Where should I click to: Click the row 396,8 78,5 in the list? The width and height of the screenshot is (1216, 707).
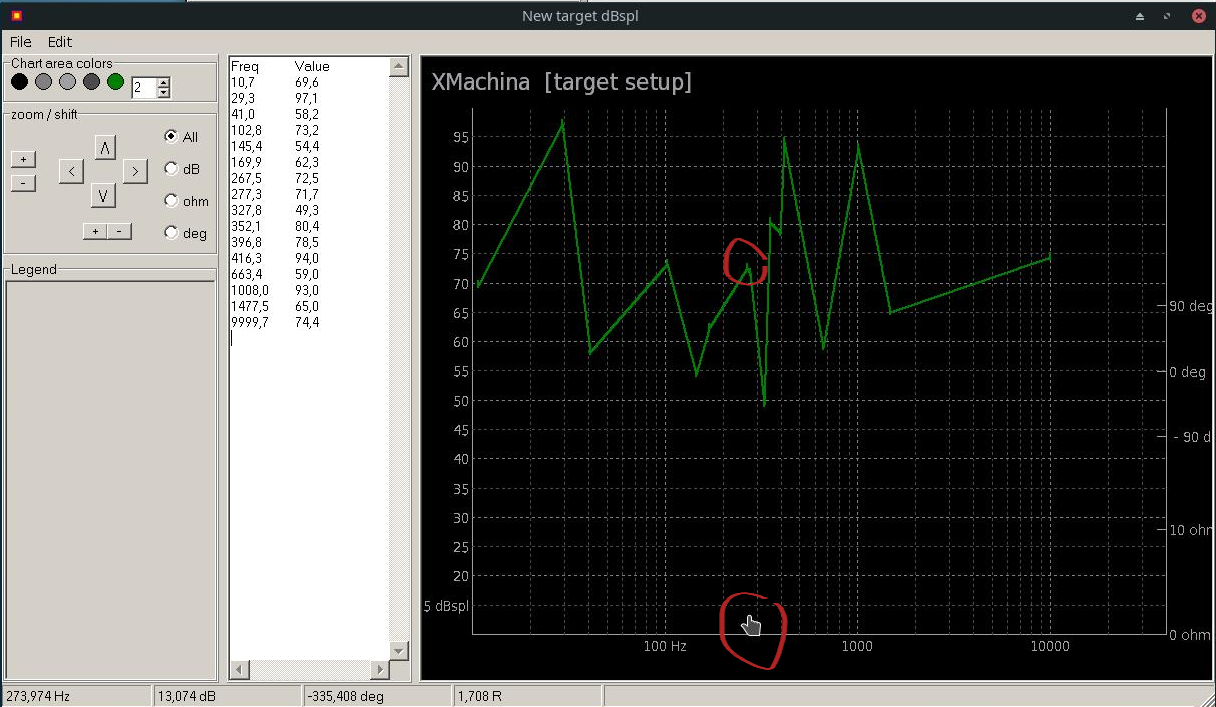point(276,242)
